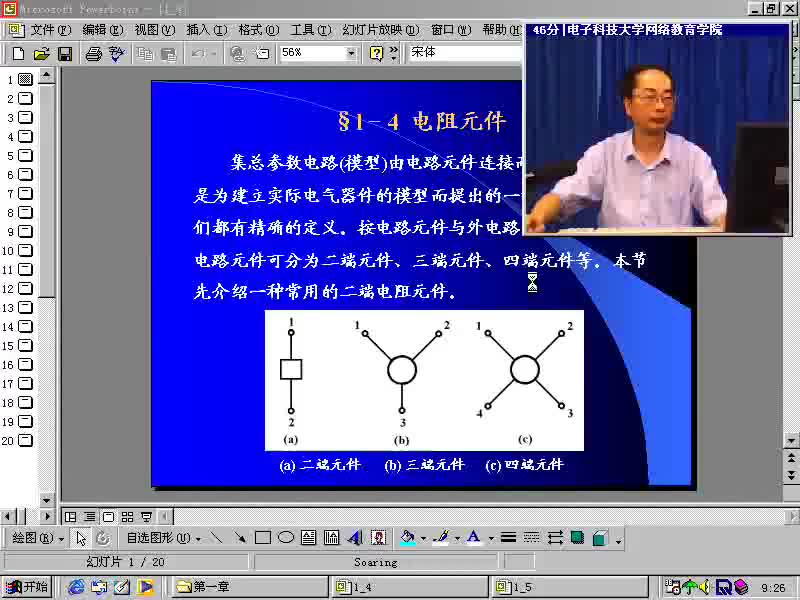Open a file with the folder icon
Screen dimensions: 800x600
coord(41,54)
